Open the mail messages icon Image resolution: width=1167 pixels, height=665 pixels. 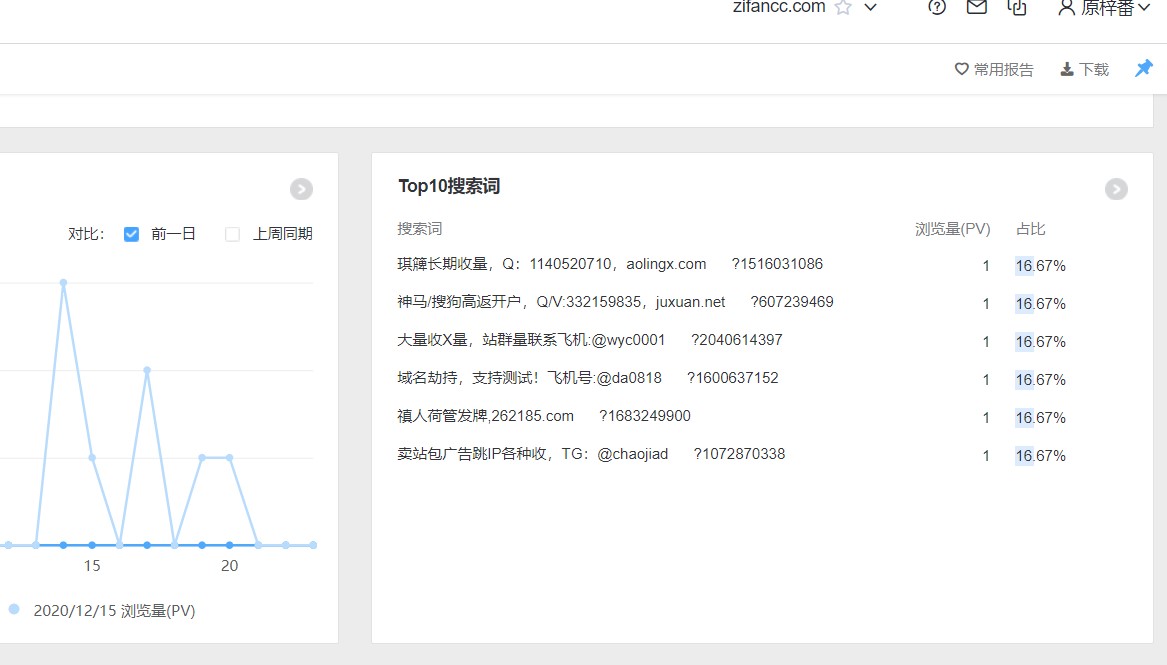point(976,8)
